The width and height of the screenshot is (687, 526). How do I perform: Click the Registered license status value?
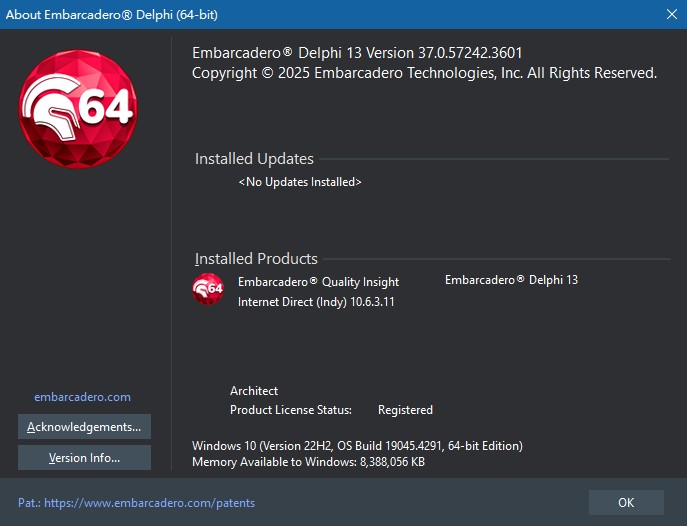coord(405,410)
